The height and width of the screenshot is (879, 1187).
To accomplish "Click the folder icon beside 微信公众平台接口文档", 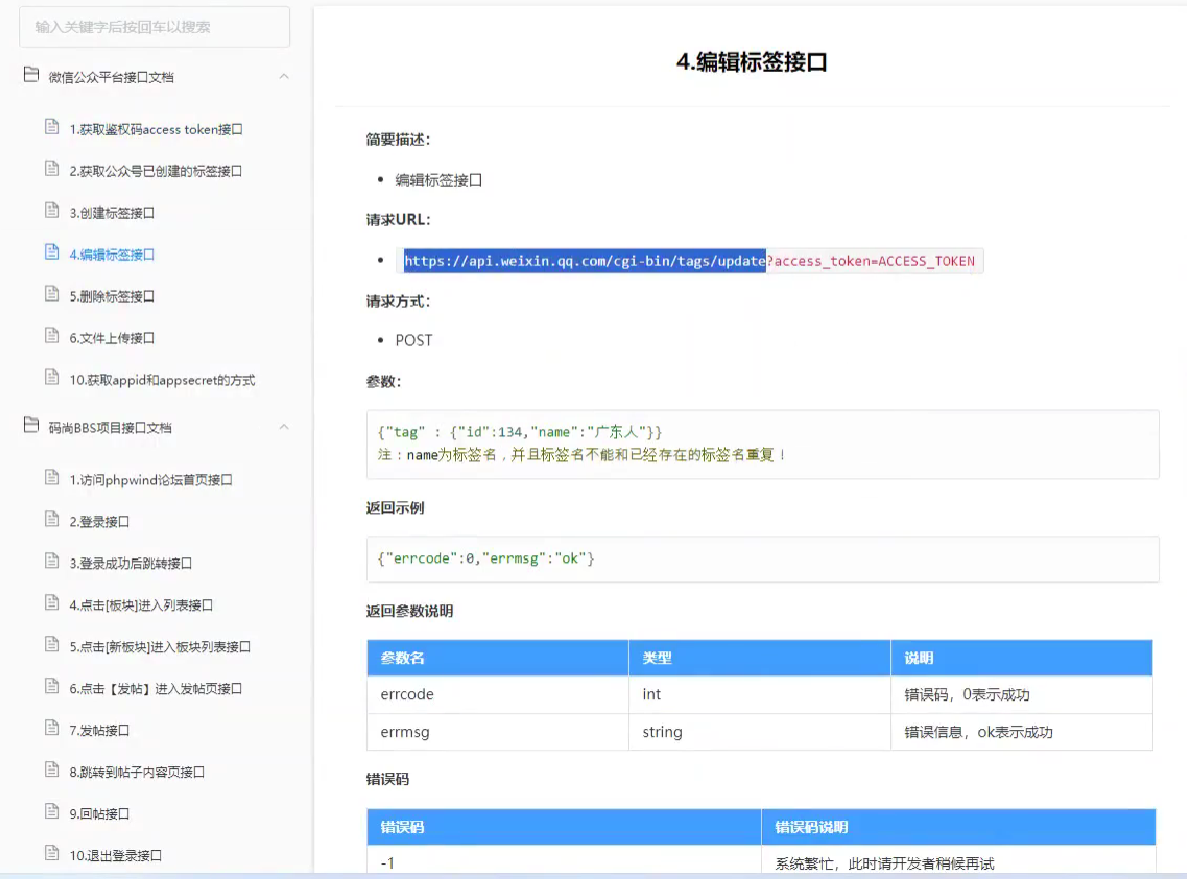I will click(29, 74).
